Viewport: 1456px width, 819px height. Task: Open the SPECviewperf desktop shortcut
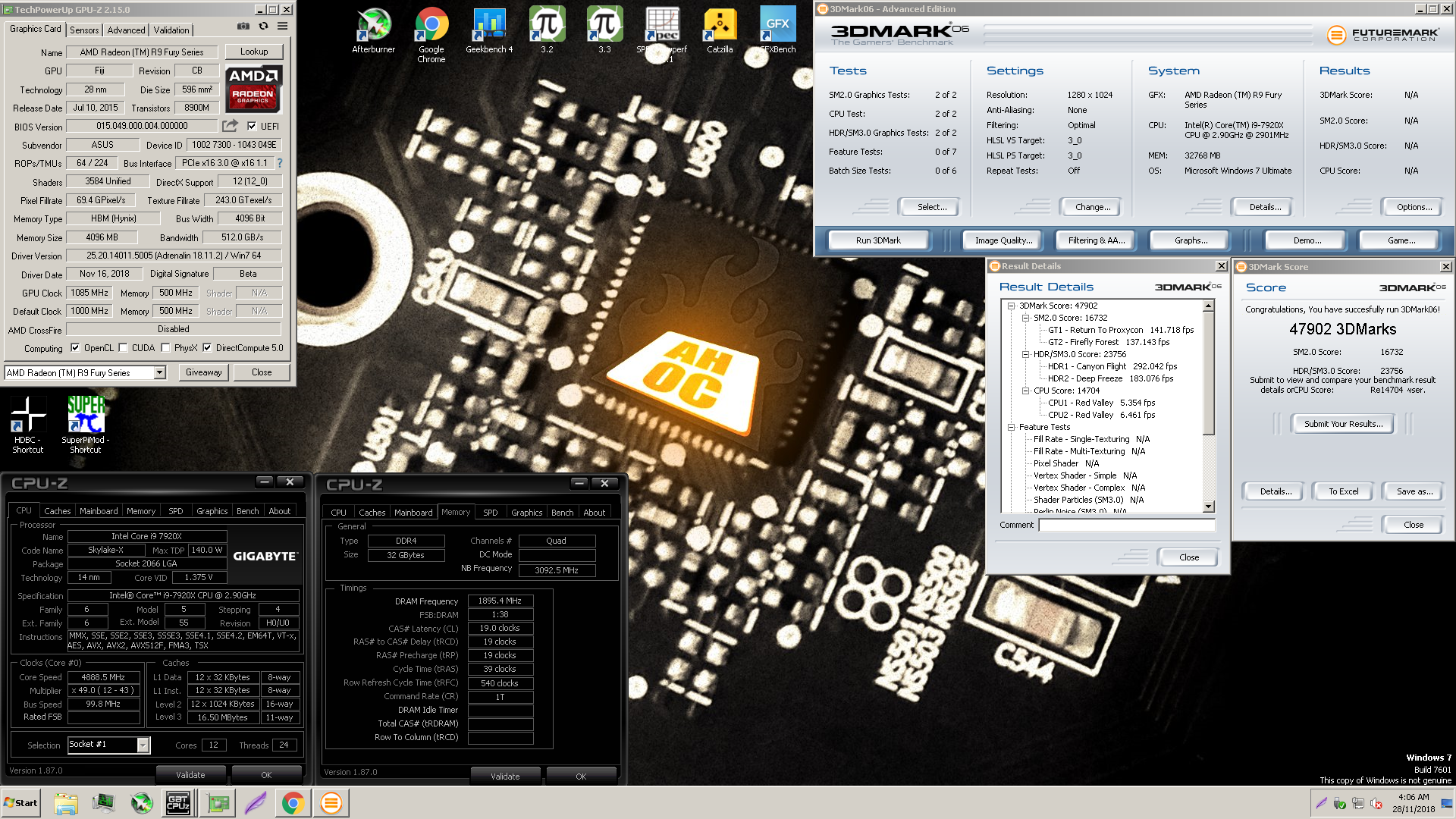[662, 35]
